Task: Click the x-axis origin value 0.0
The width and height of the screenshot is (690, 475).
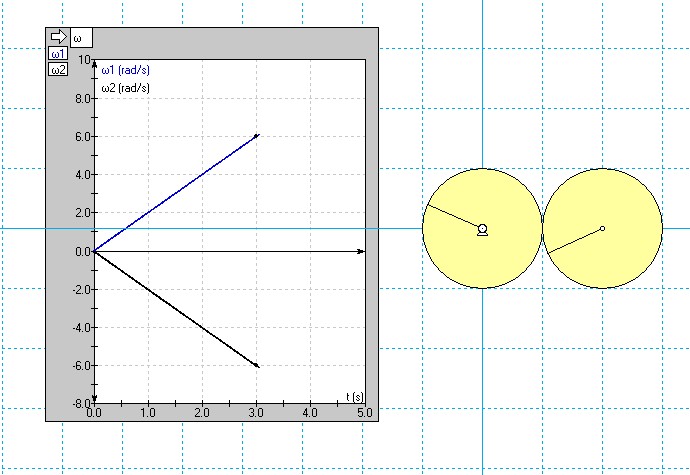Action: [95, 412]
